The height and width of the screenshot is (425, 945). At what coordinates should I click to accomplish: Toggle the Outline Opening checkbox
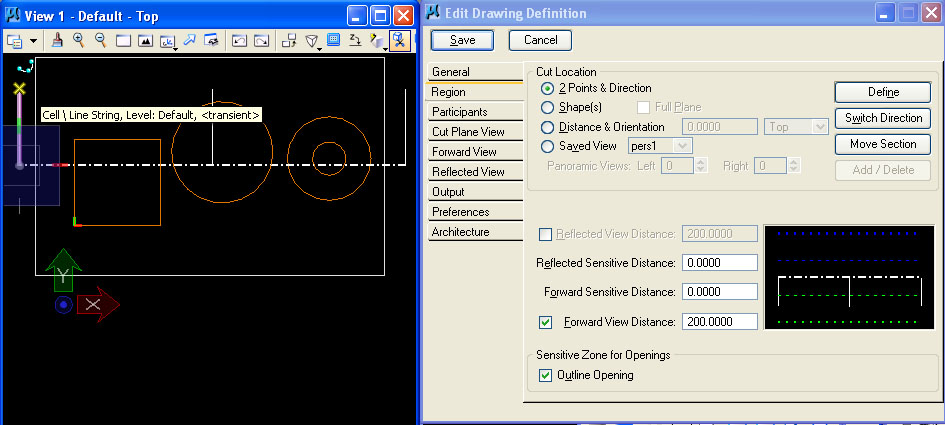(x=545, y=375)
